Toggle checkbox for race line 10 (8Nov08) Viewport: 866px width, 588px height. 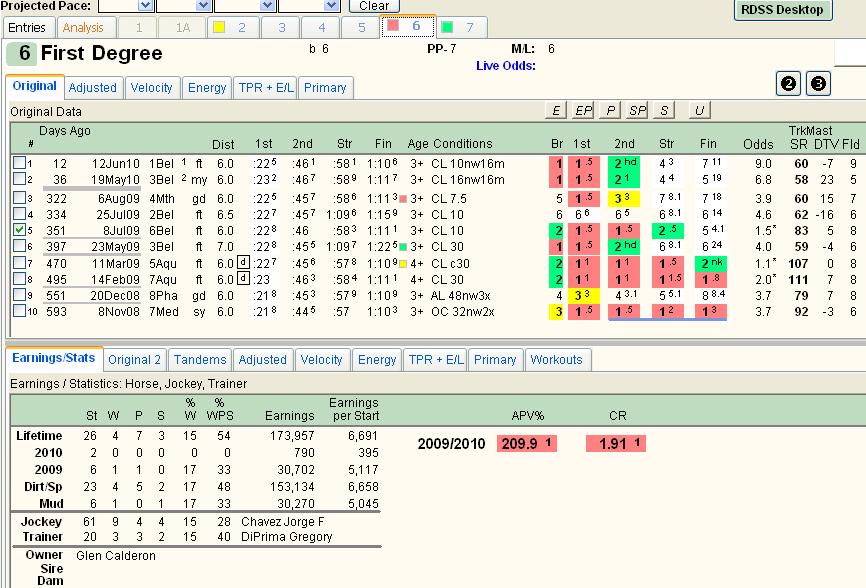(19, 310)
